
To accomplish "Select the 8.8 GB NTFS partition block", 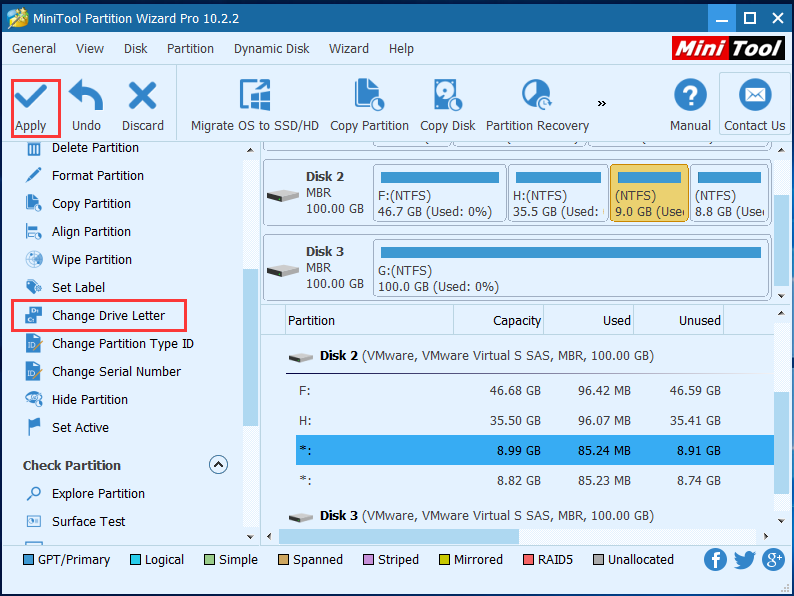I will [x=729, y=193].
